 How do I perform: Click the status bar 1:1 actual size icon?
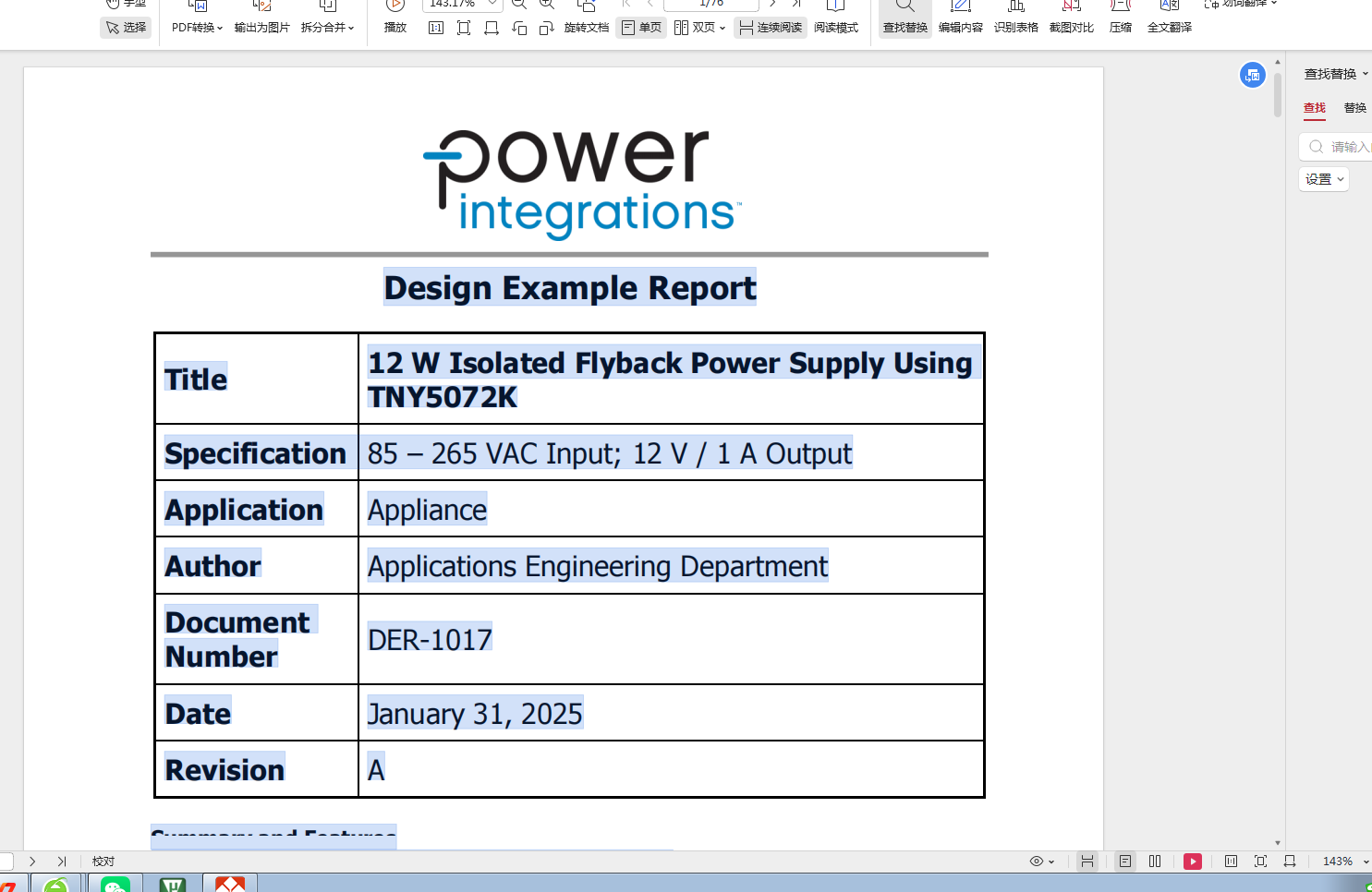click(1231, 862)
